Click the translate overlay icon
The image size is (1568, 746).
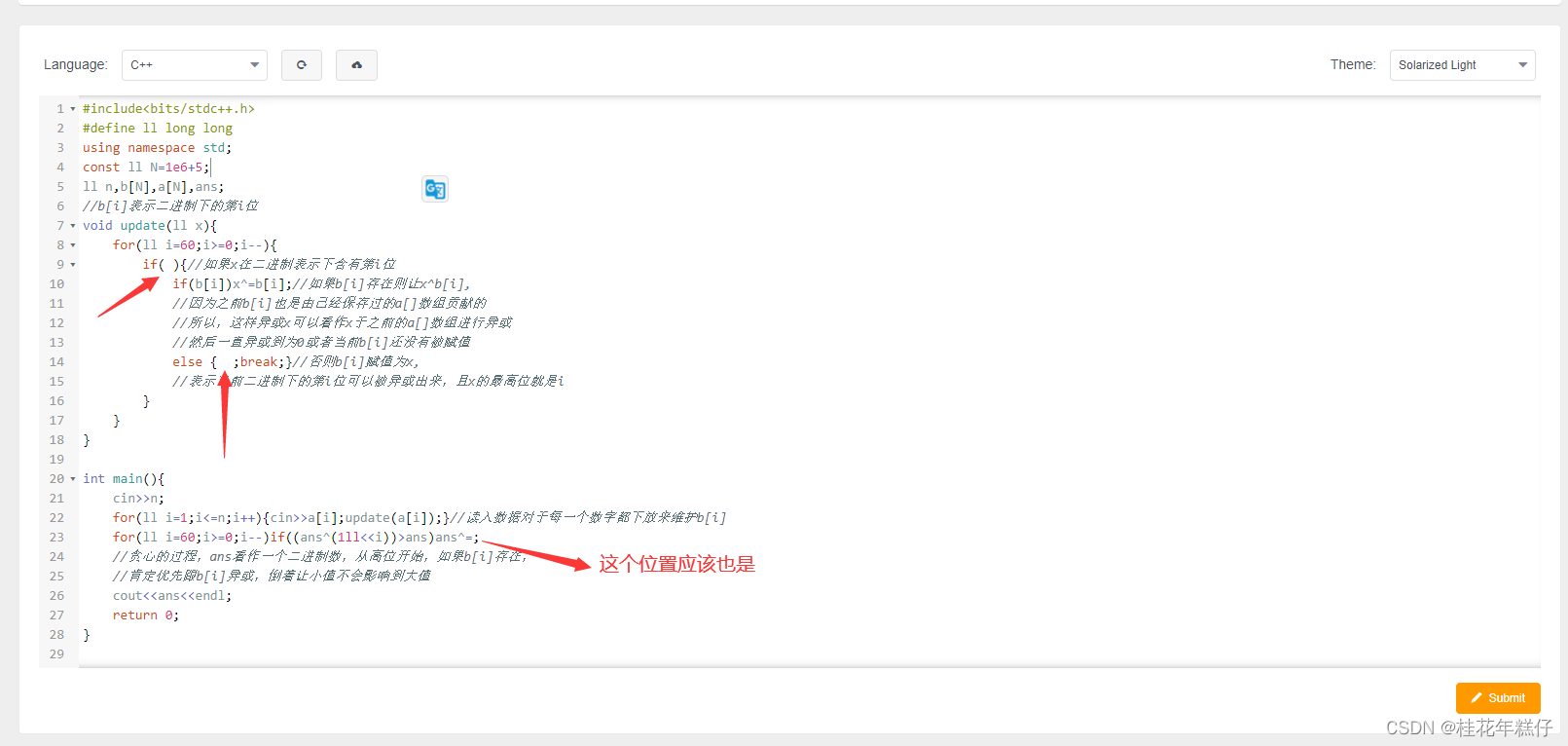point(435,189)
